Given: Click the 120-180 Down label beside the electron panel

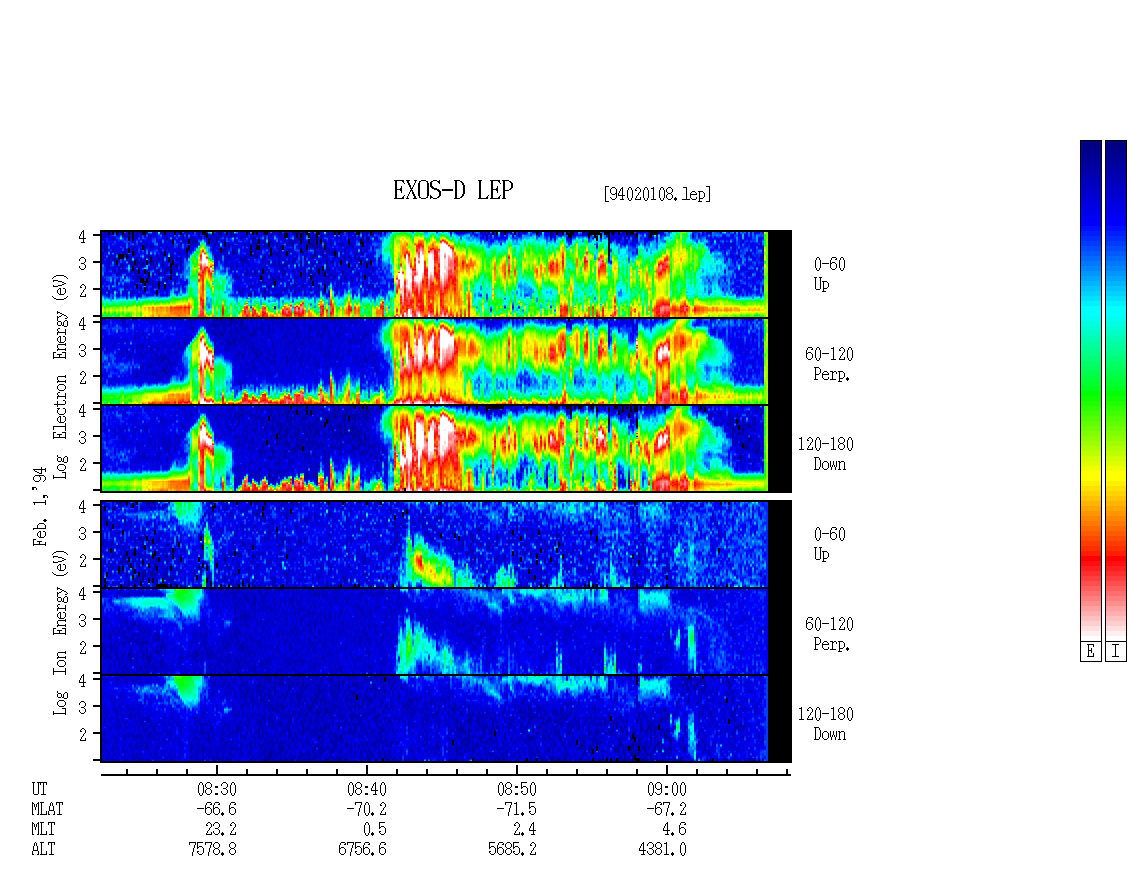Looking at the screenshot, I should [826, 454].
